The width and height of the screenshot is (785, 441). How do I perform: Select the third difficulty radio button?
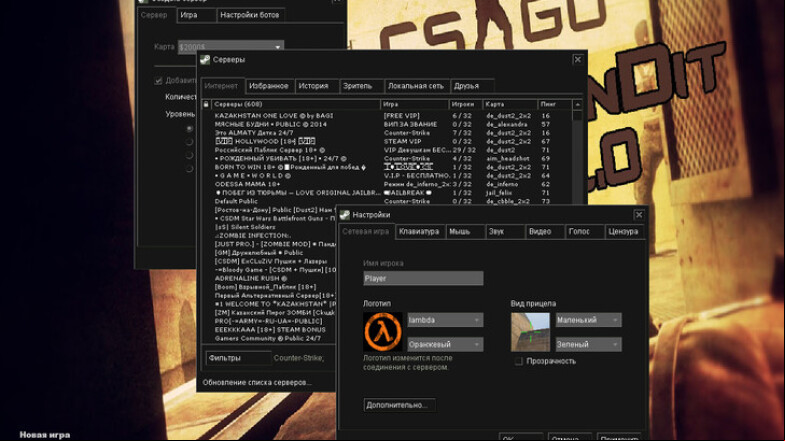click(x=189, y=156)
